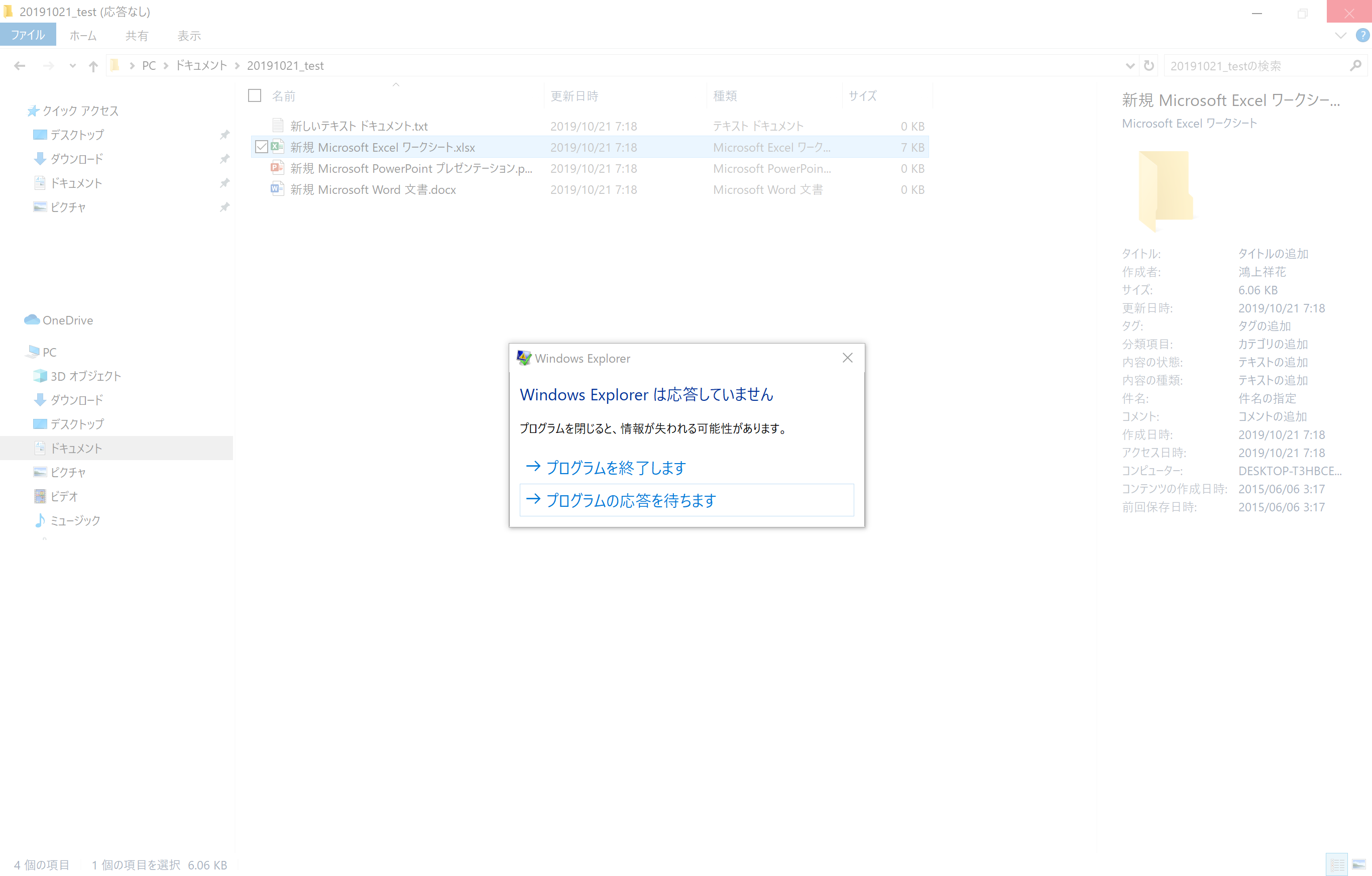Open the recent locations dropdown arrow
The height and width of the screenshot is (876, 1372).
pyautogui.click(x=72, y=66)
